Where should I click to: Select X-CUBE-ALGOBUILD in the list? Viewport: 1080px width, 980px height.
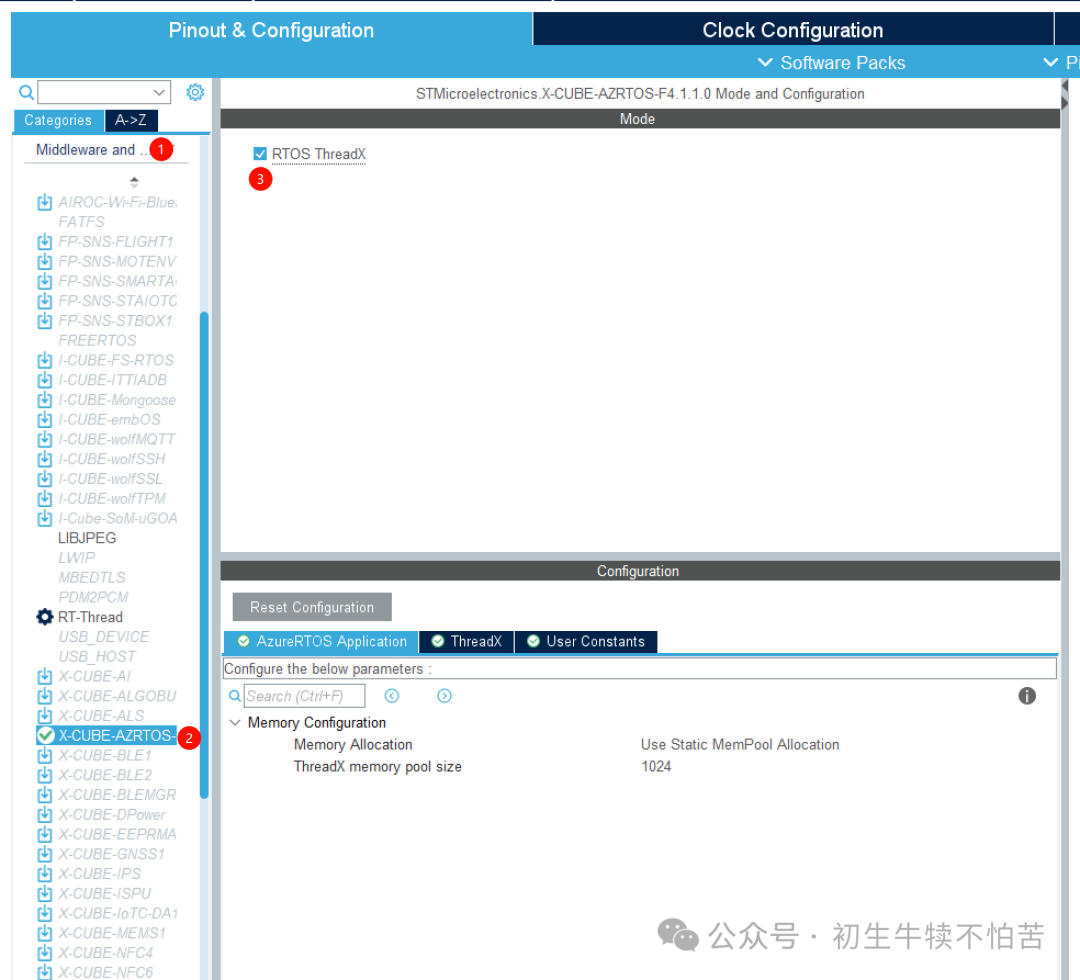[x=118, y=696]
